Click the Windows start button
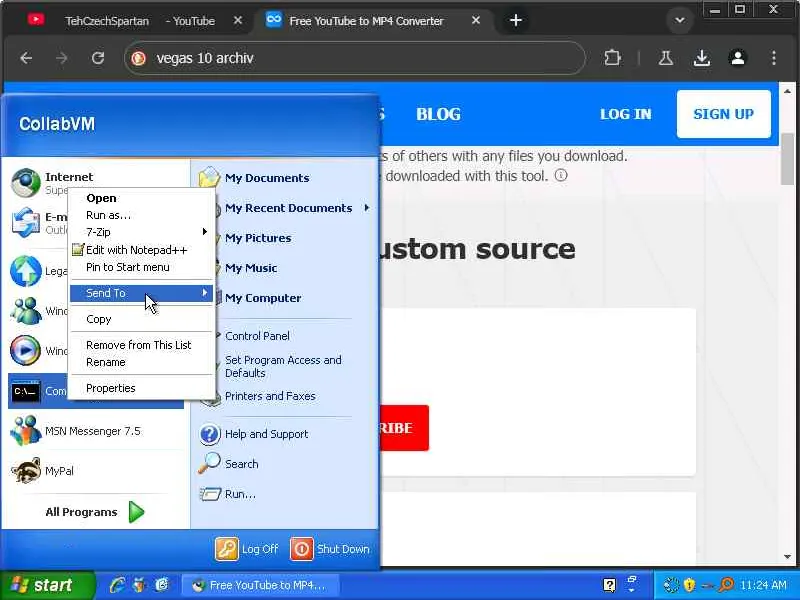Viewport: 800px width, 600px height. pos(47,585)
